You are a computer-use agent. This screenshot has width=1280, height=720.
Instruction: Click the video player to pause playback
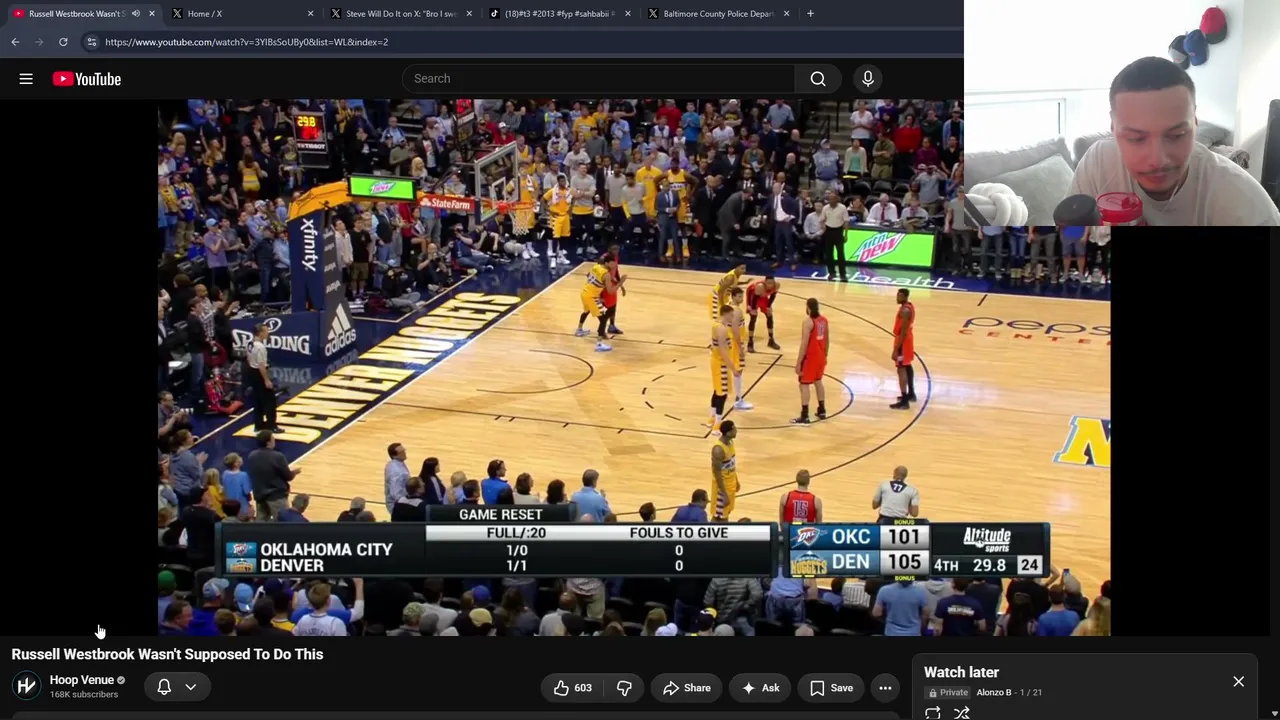(634, 367)
